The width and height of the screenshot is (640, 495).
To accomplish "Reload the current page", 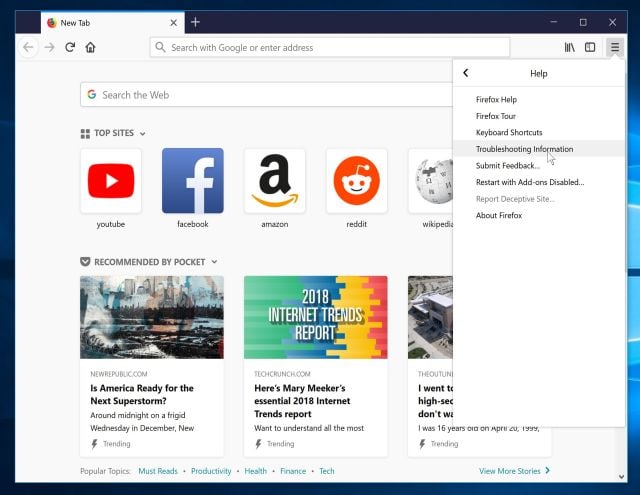I will (70, 47).
